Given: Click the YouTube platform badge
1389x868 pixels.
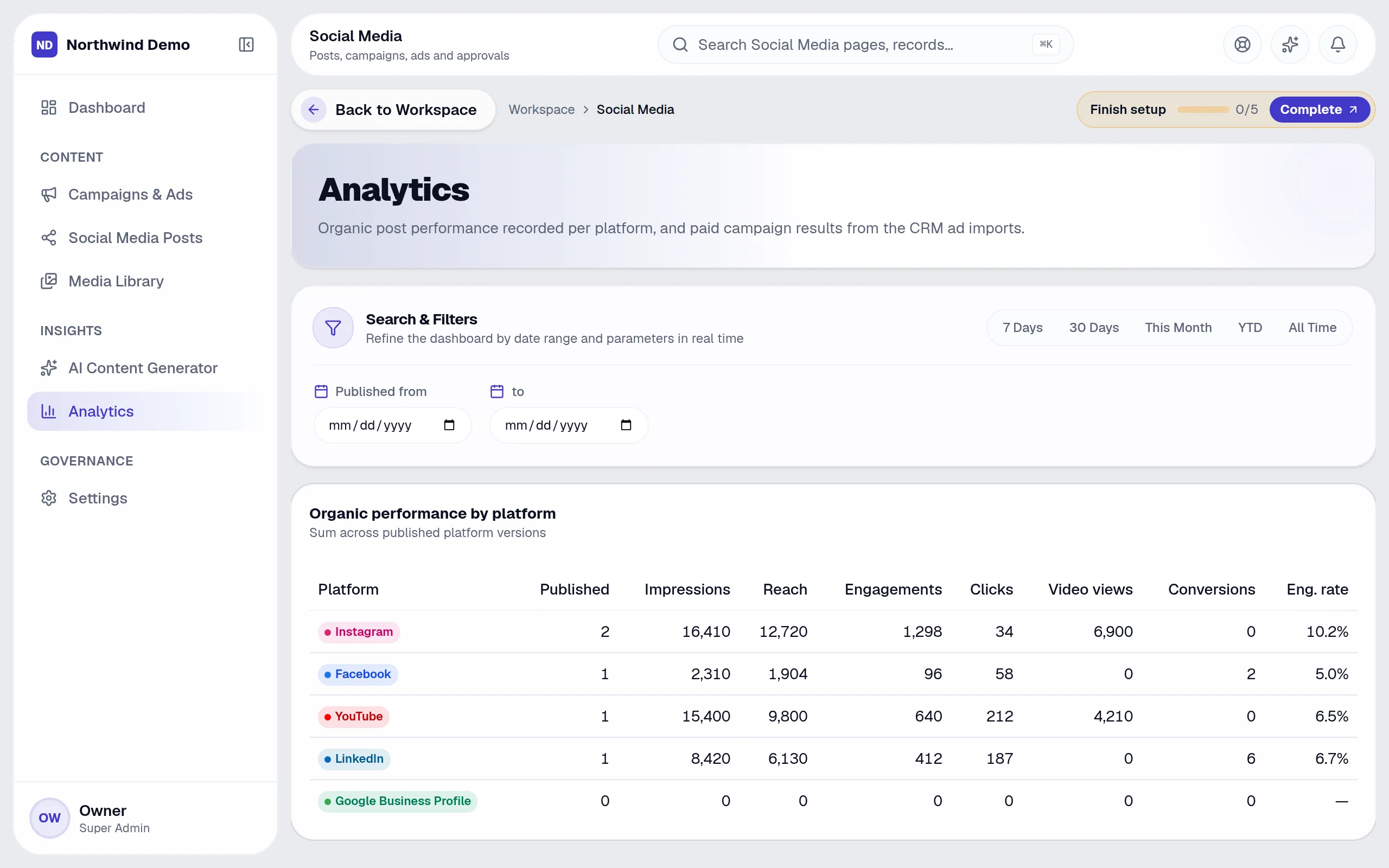Looking at the screenshot, I should 354,717.
